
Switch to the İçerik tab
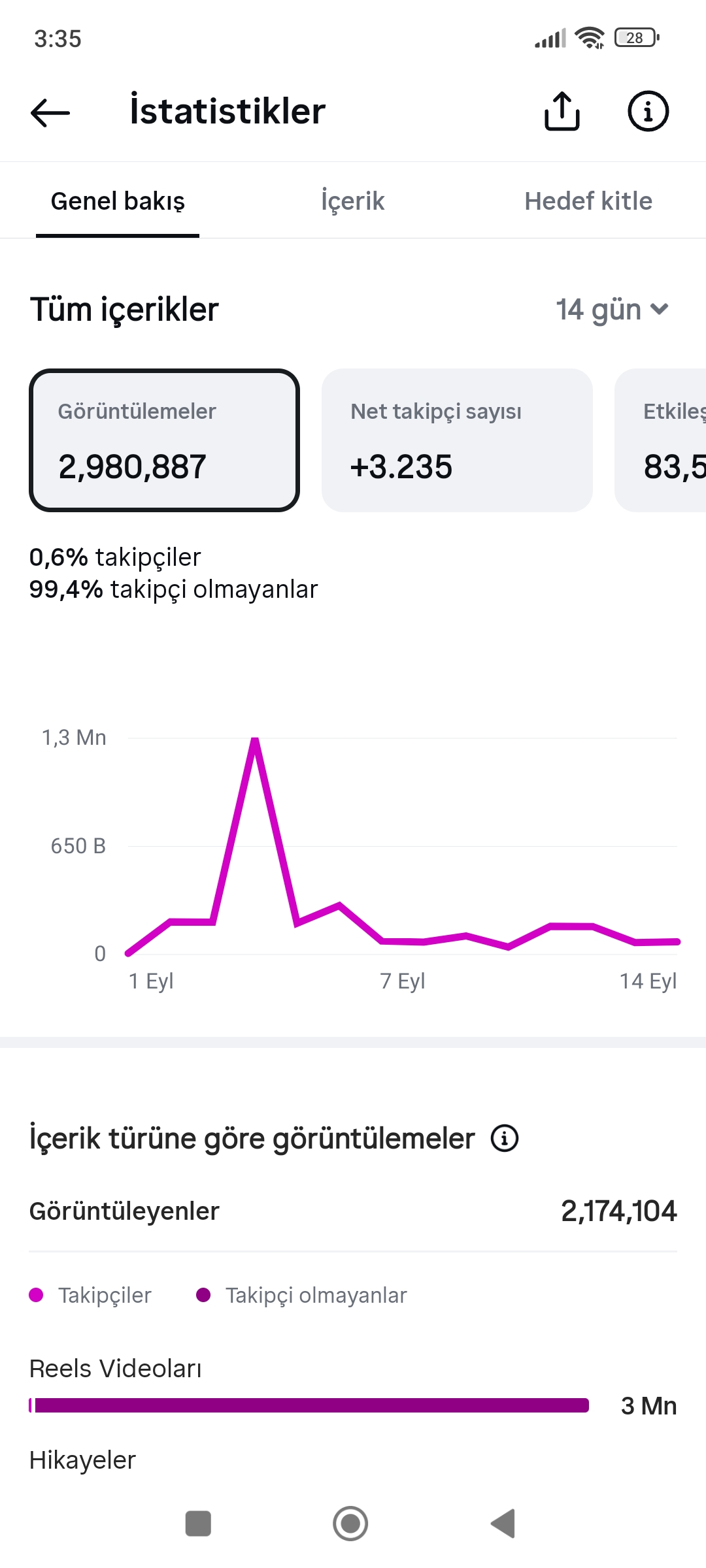click(353, 201)
